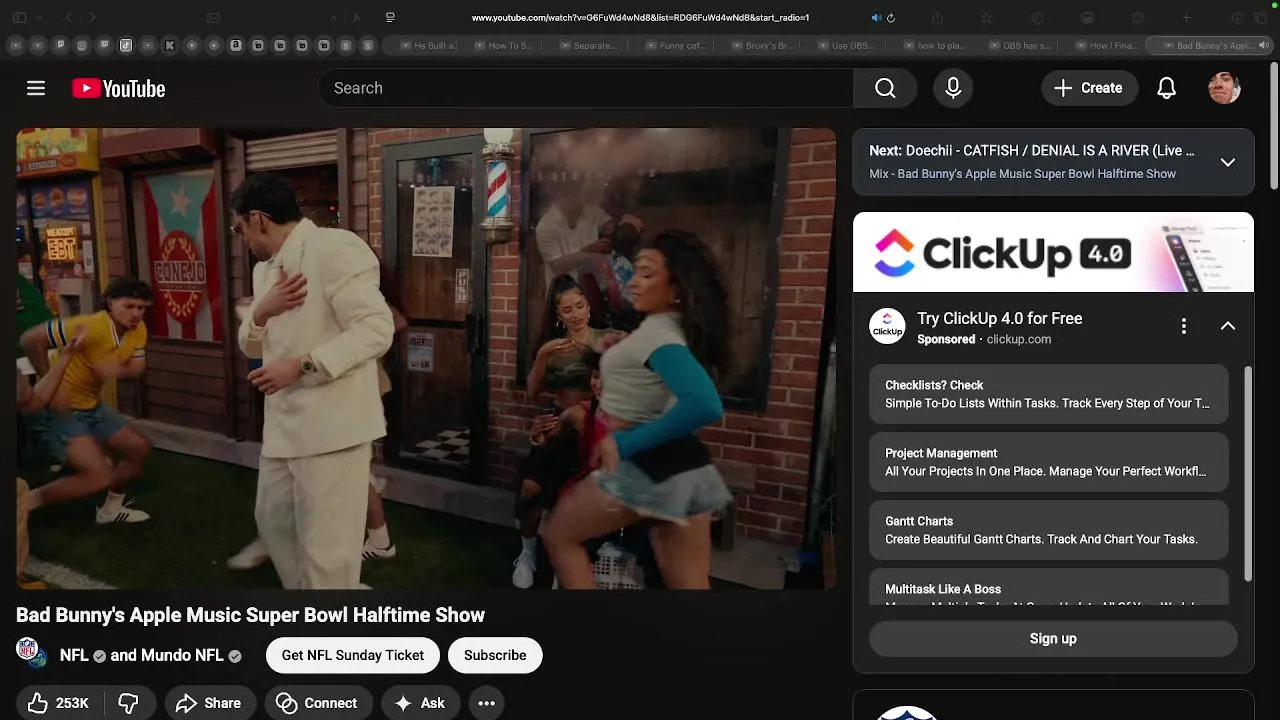Open the ClickUp ad three-dot options
The width and height of the screenshot is (1280, 720).
[x=1183, y=326]
